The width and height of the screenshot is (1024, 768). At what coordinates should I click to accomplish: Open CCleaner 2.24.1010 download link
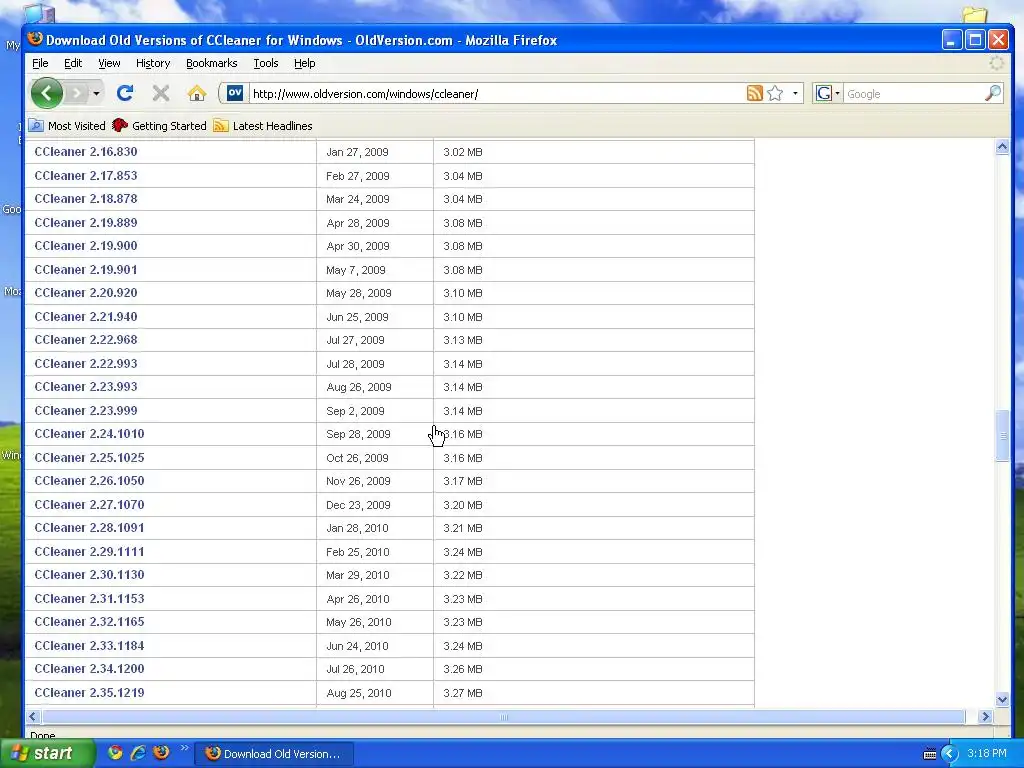[x=89, y=434]
